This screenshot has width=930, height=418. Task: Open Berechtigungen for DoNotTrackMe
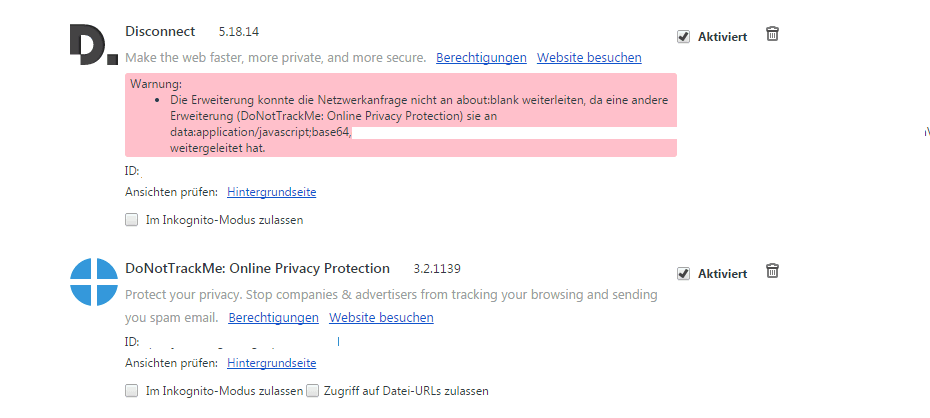(273, 317)
